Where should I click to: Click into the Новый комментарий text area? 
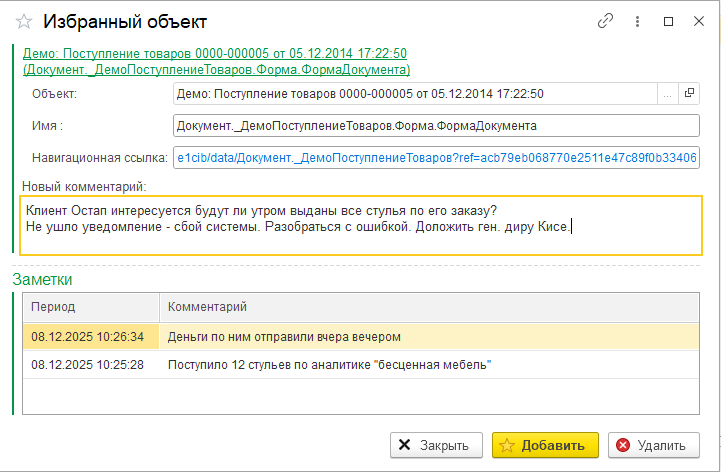tap(361, 225)
